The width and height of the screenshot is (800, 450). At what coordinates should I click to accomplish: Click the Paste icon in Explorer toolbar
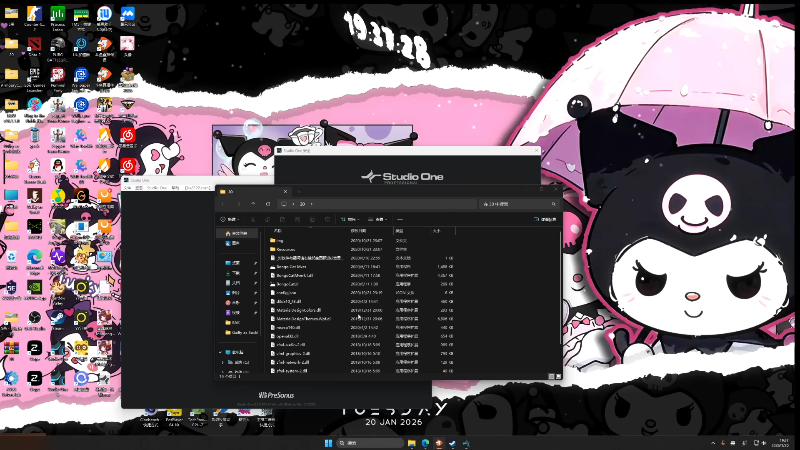282,219
